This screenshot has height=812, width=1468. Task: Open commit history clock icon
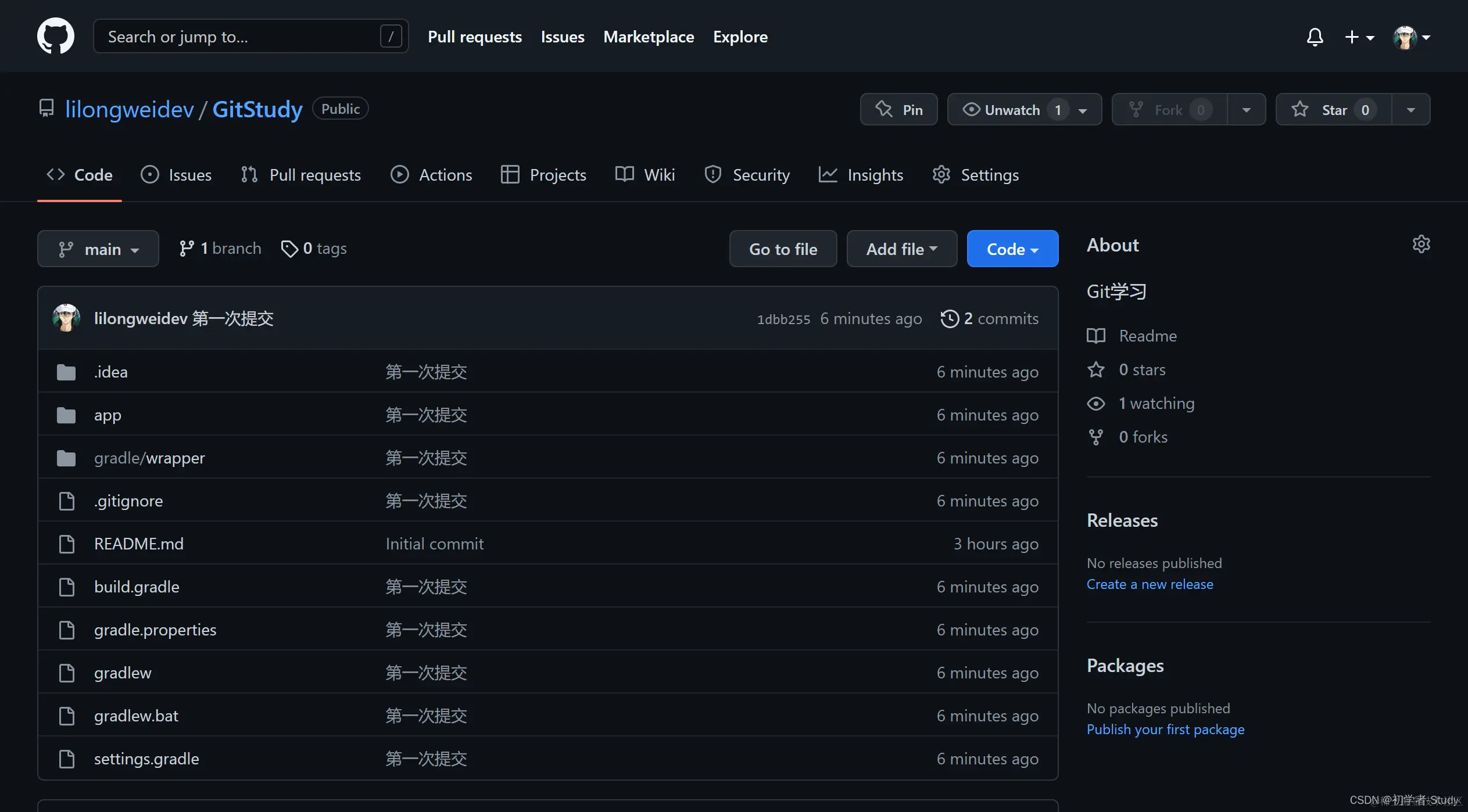950,318
